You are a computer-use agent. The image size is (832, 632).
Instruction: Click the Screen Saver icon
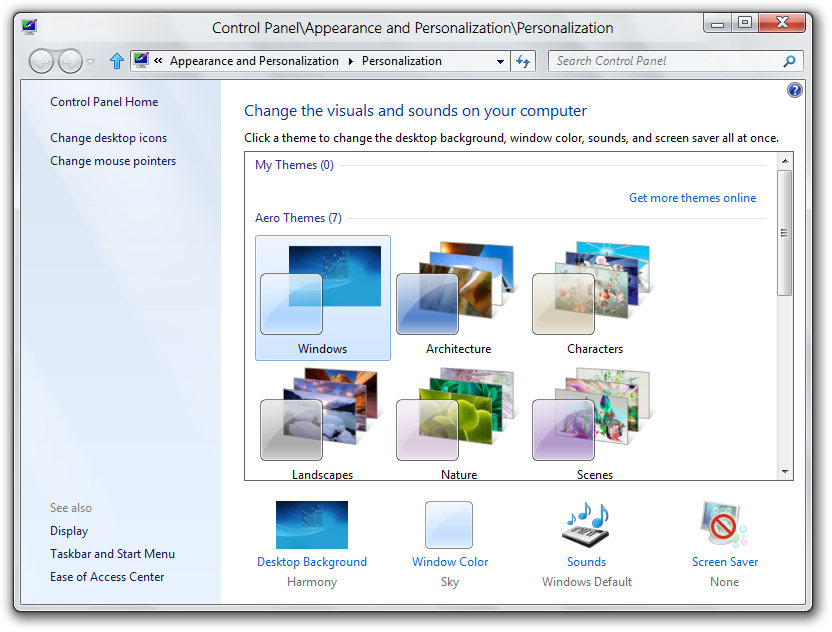[x=724, y=525]
